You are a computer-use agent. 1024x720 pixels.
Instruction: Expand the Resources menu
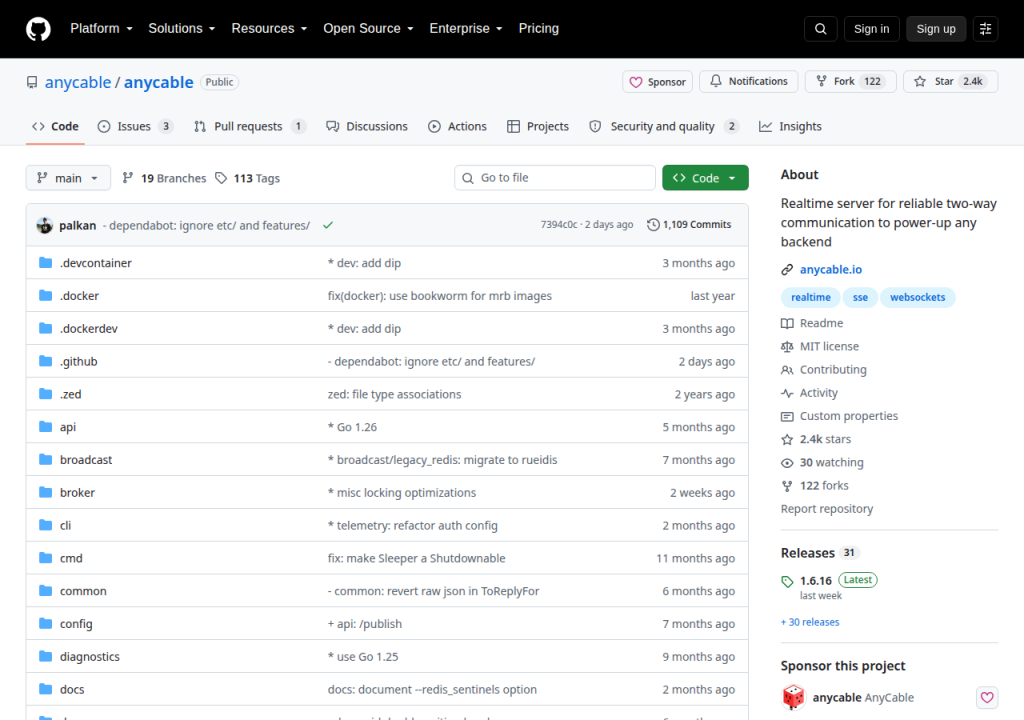(x=269, y=29)
